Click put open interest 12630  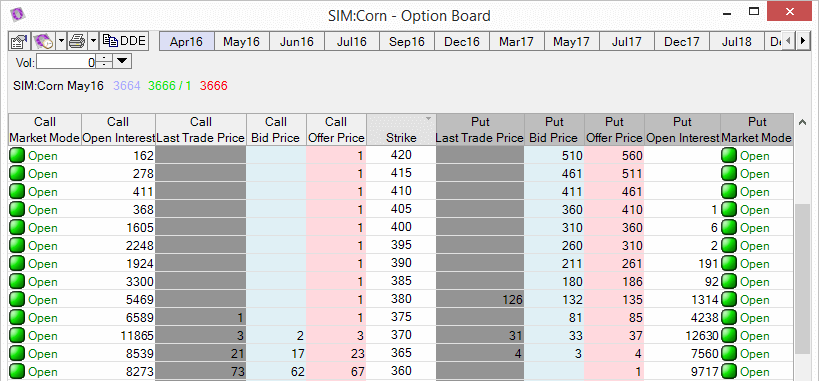(682, 336)
